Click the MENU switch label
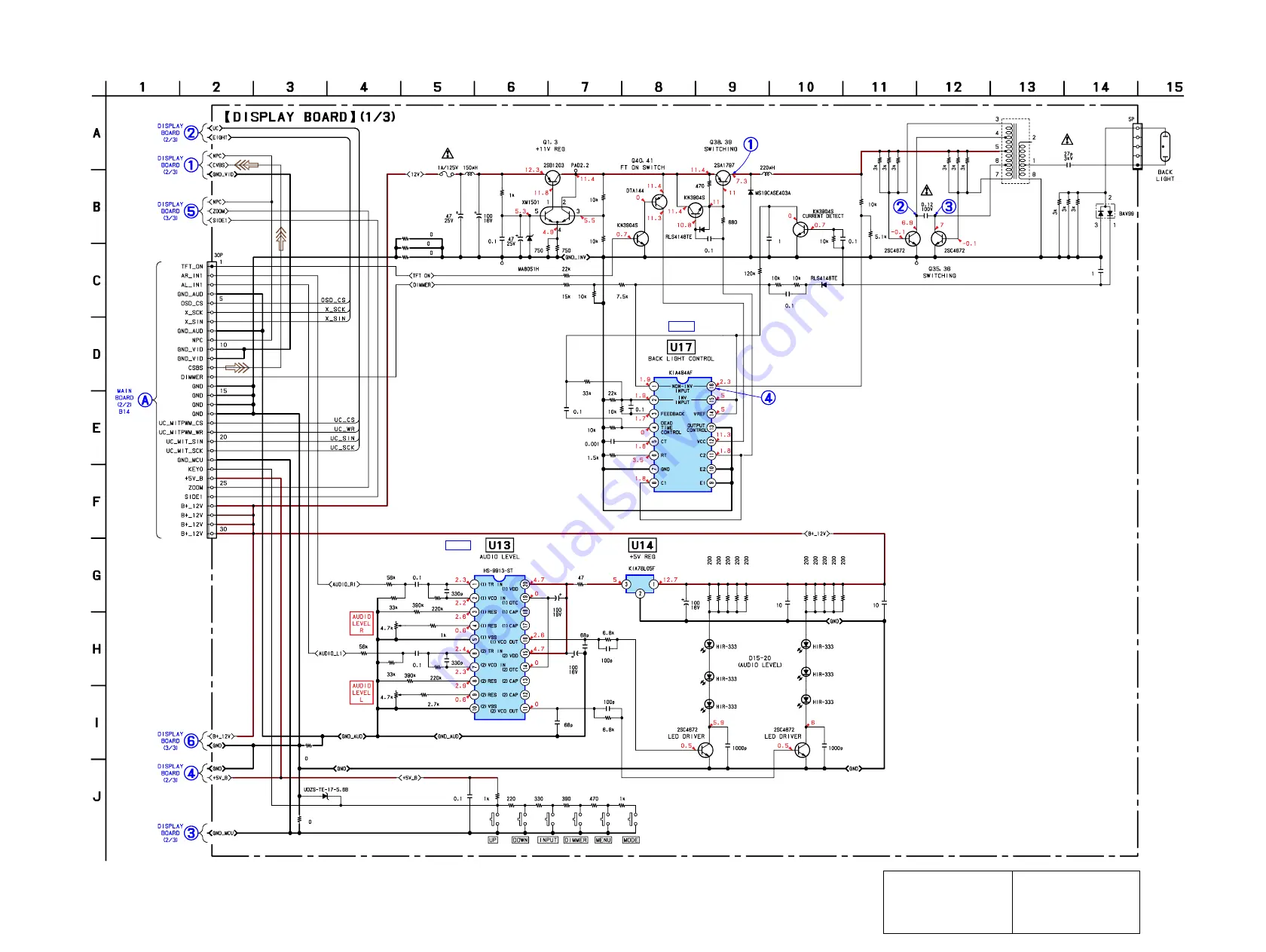This screenshot has width=1266, height=952. (604, 840)
